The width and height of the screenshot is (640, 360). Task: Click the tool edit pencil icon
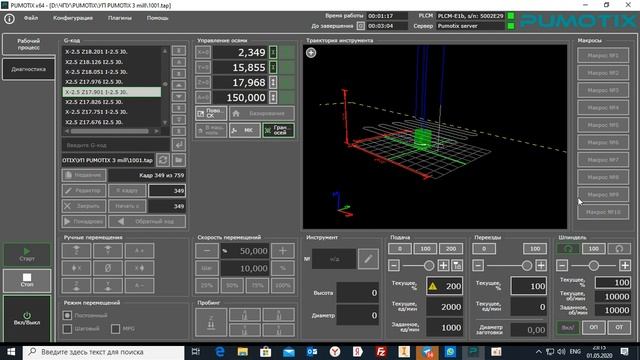[x=368, y=259]
